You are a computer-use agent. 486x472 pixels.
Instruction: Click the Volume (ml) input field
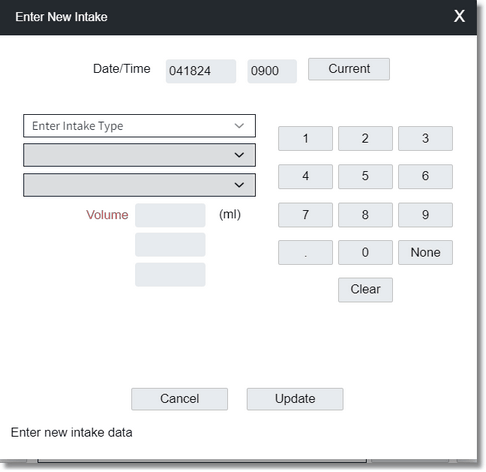click(x=170, y=215)
